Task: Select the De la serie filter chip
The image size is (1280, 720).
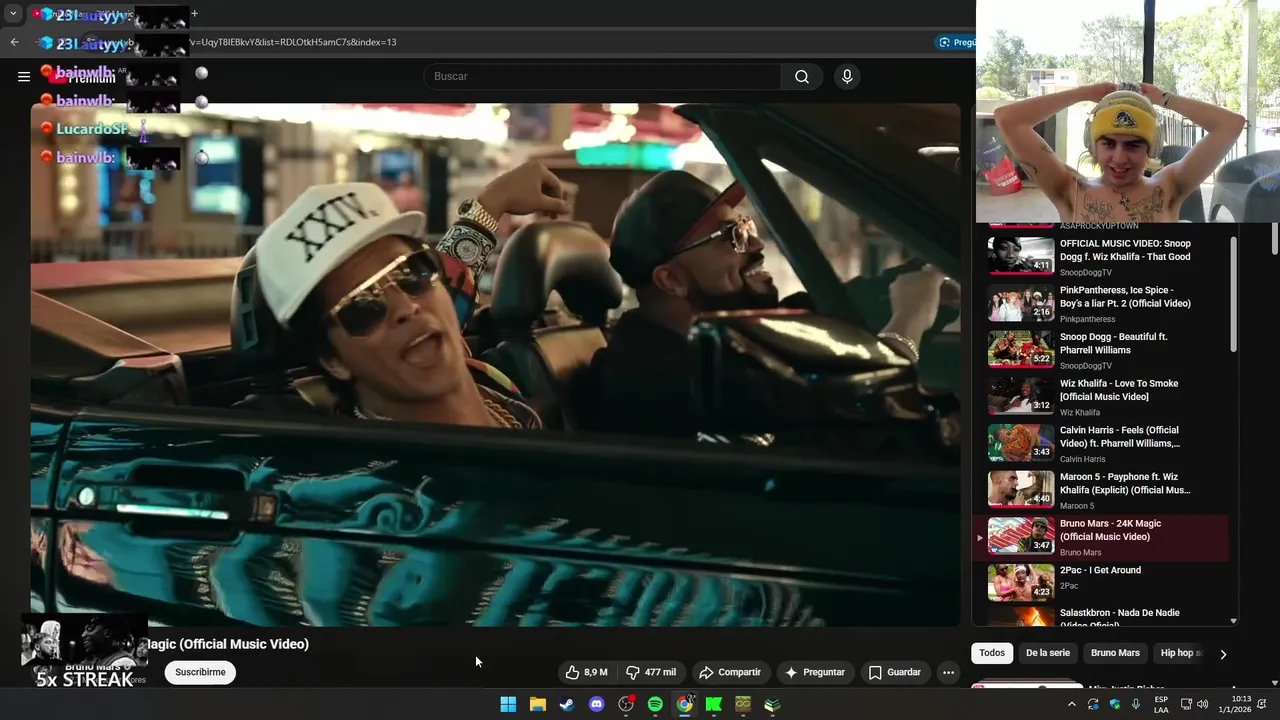Action: click(x=1048, y=653)
